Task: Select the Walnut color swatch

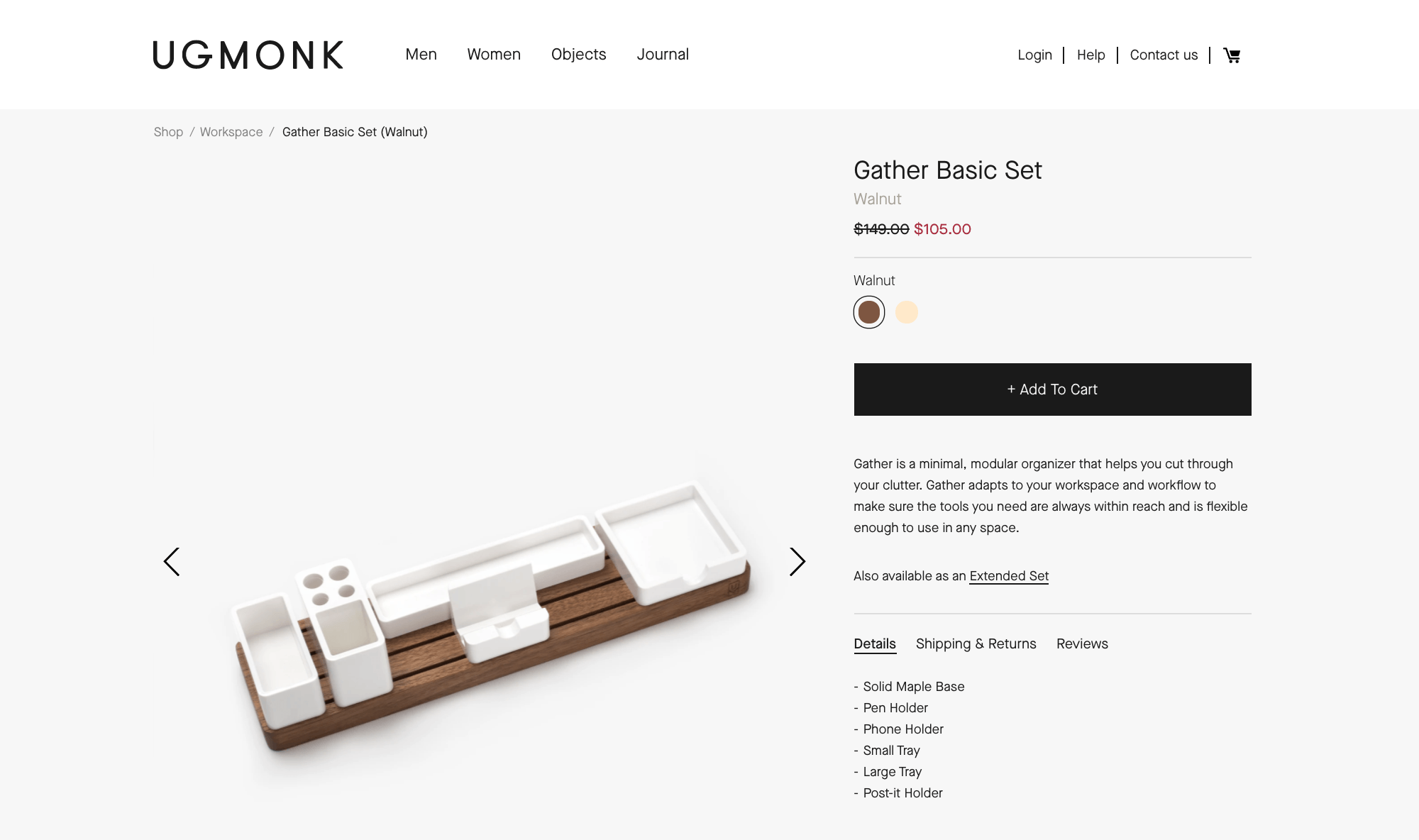Action: click(x=868, y=312)
